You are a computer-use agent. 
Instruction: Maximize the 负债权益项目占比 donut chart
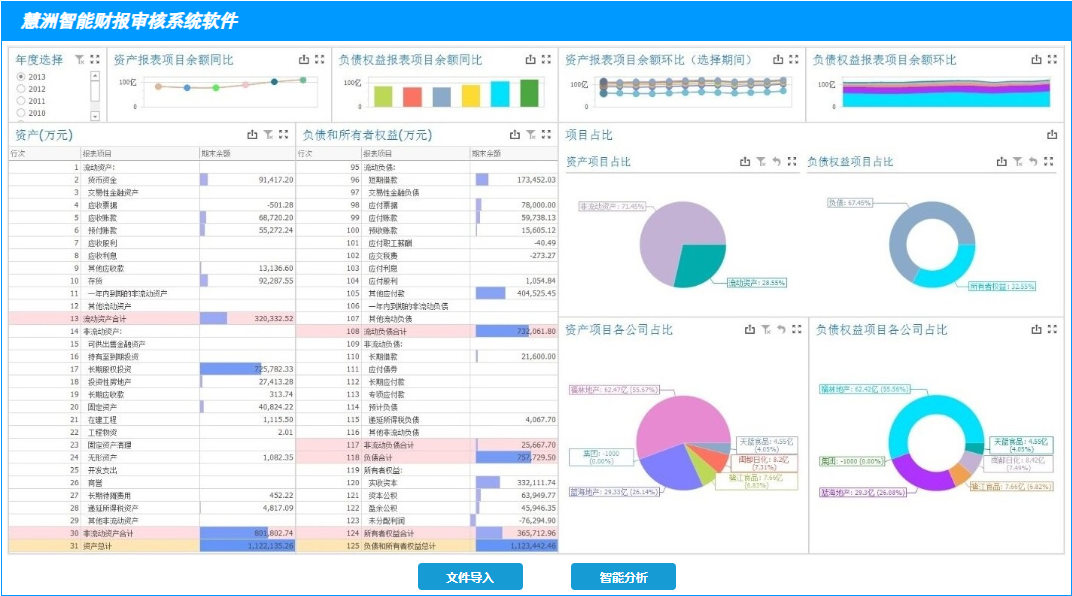point(1049,161)
